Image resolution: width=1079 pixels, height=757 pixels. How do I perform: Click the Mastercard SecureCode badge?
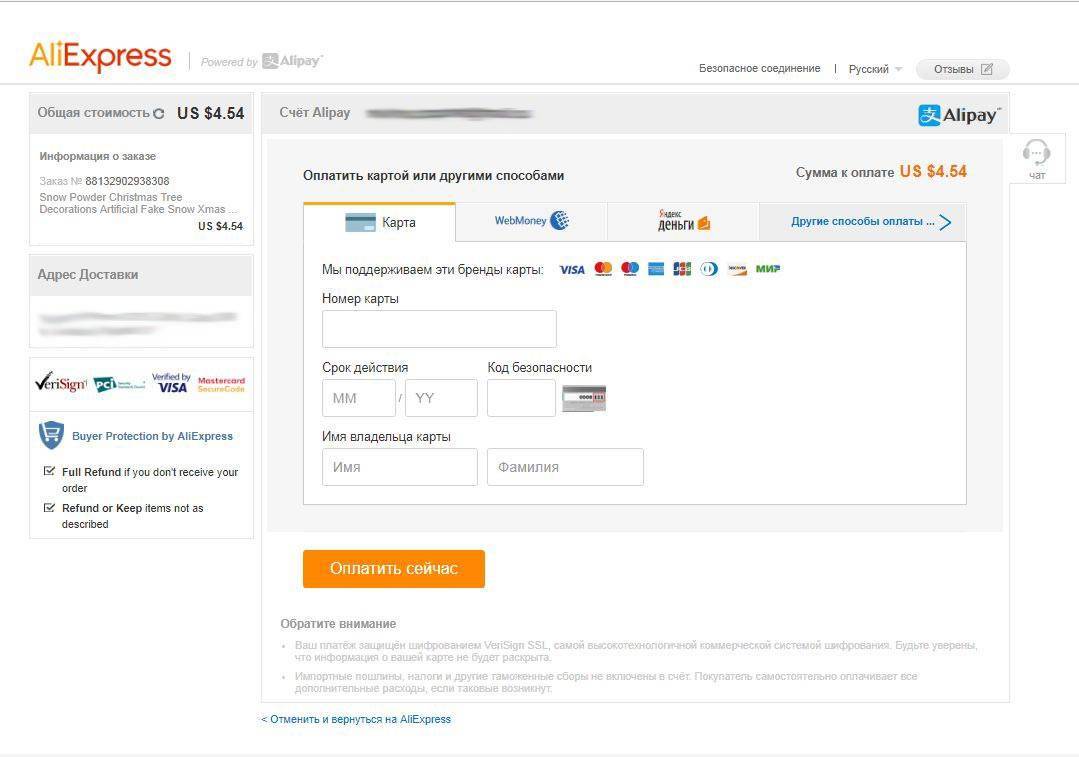point(221,385)
